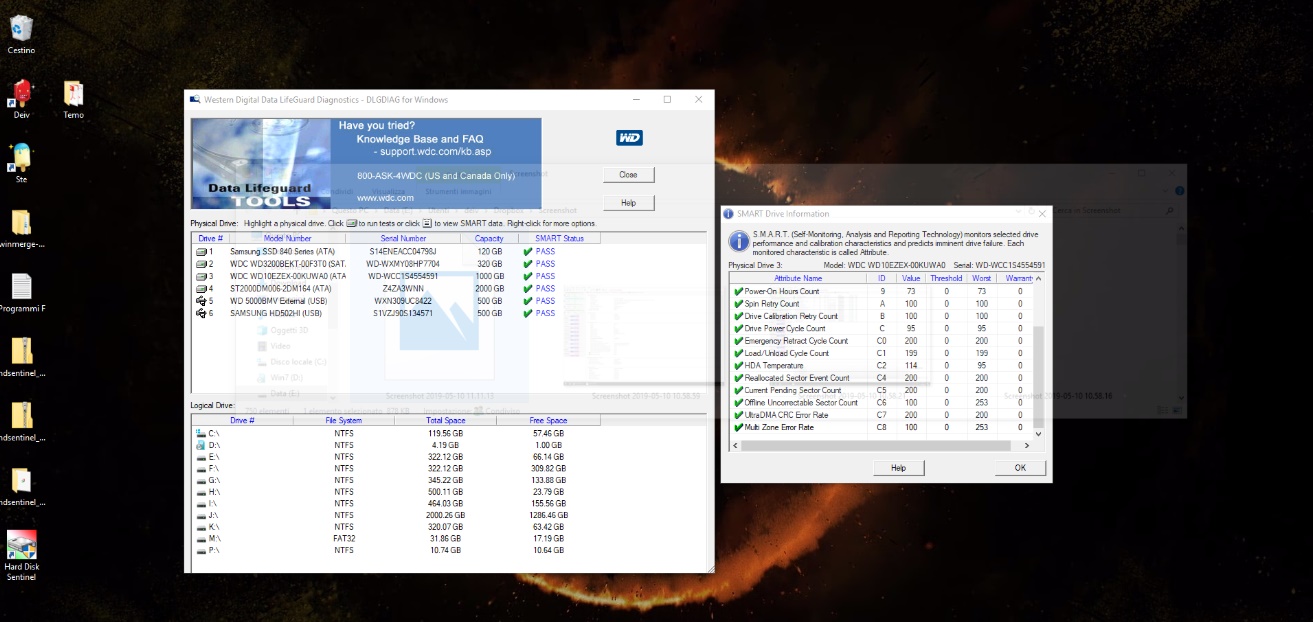Click drive icon for physical drive 1
Screen dimensions: 1313x622
pos(201,251)
